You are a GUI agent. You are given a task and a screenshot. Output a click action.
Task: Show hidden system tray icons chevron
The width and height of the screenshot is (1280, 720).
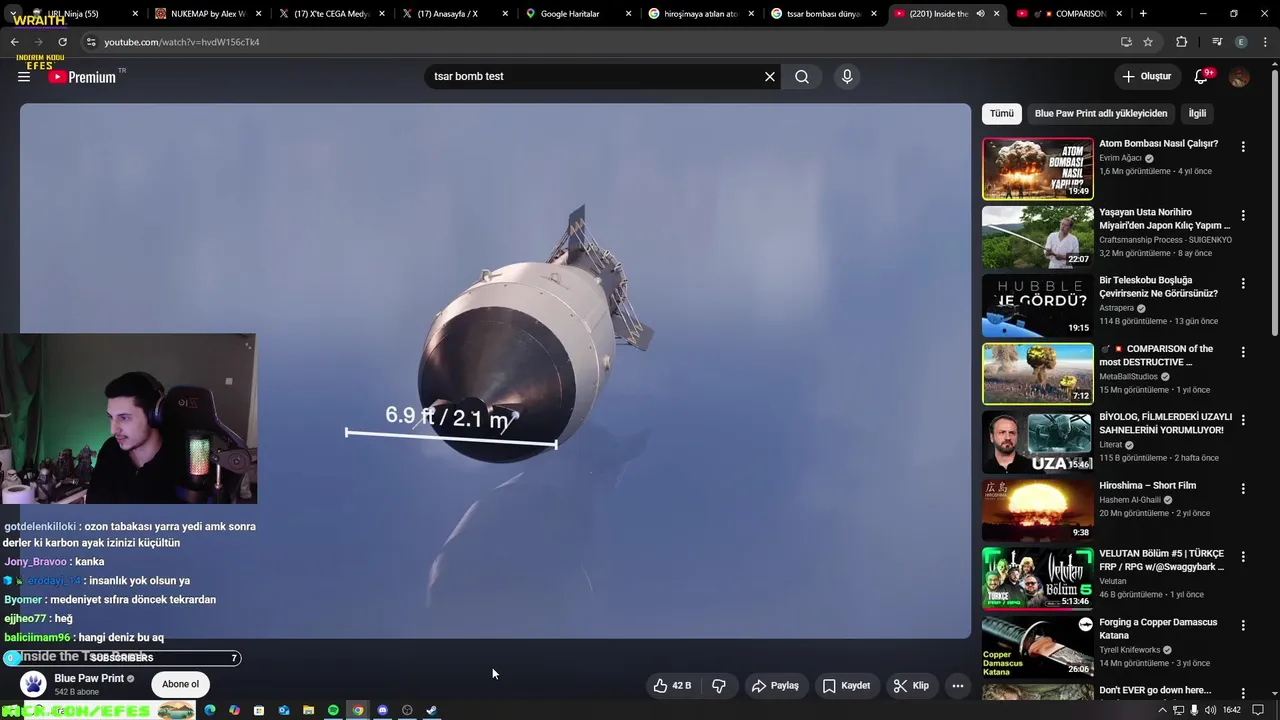pyautogui.click(x=1162, y=710)
